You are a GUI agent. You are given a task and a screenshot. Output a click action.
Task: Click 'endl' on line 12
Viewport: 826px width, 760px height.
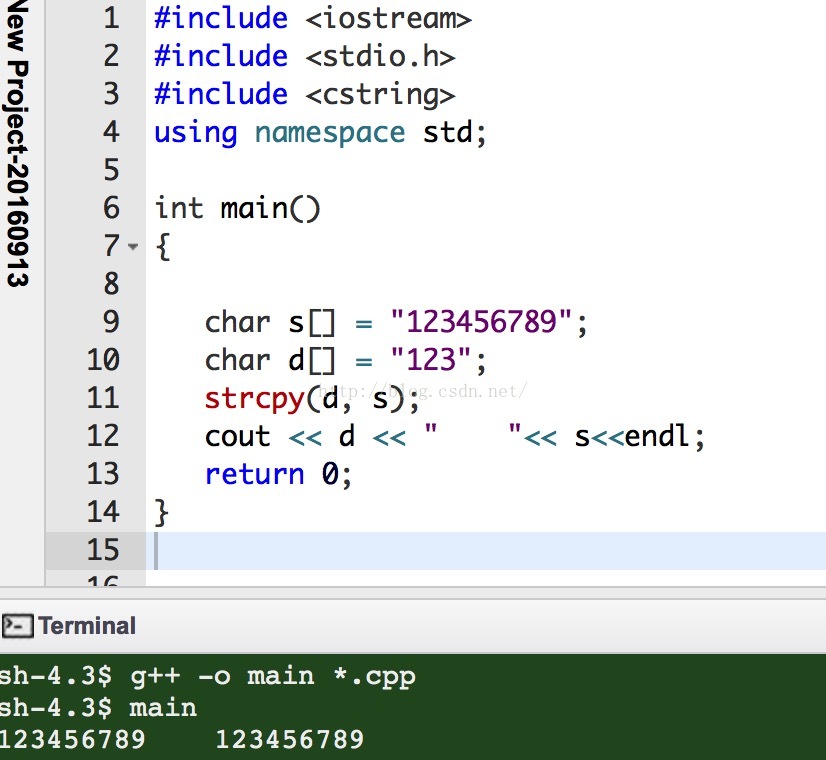click(657, 436)
